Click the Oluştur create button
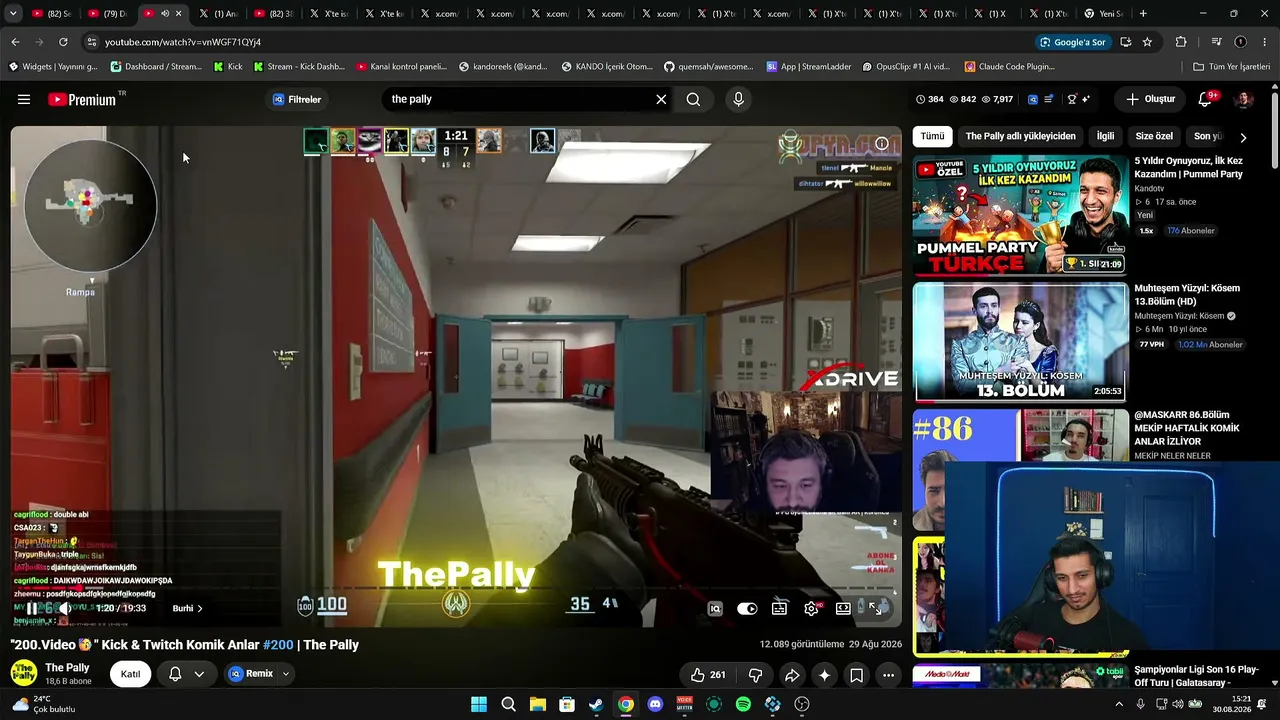 click(x=1151, y=99)
